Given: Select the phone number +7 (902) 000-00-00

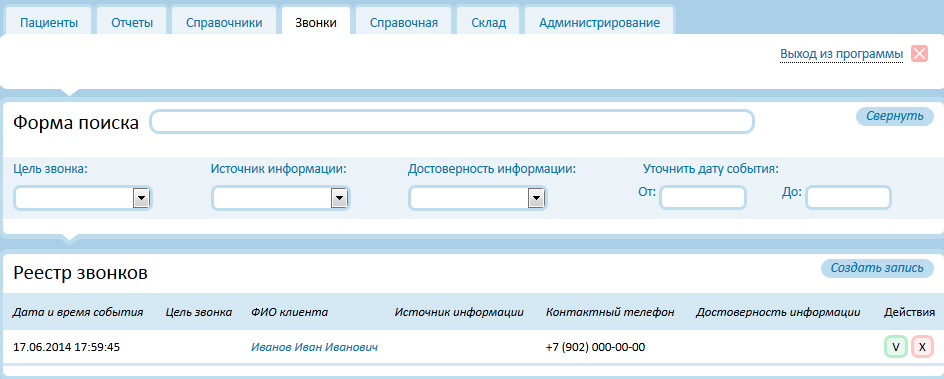Looking at the screenshot, I should point(595,347).
